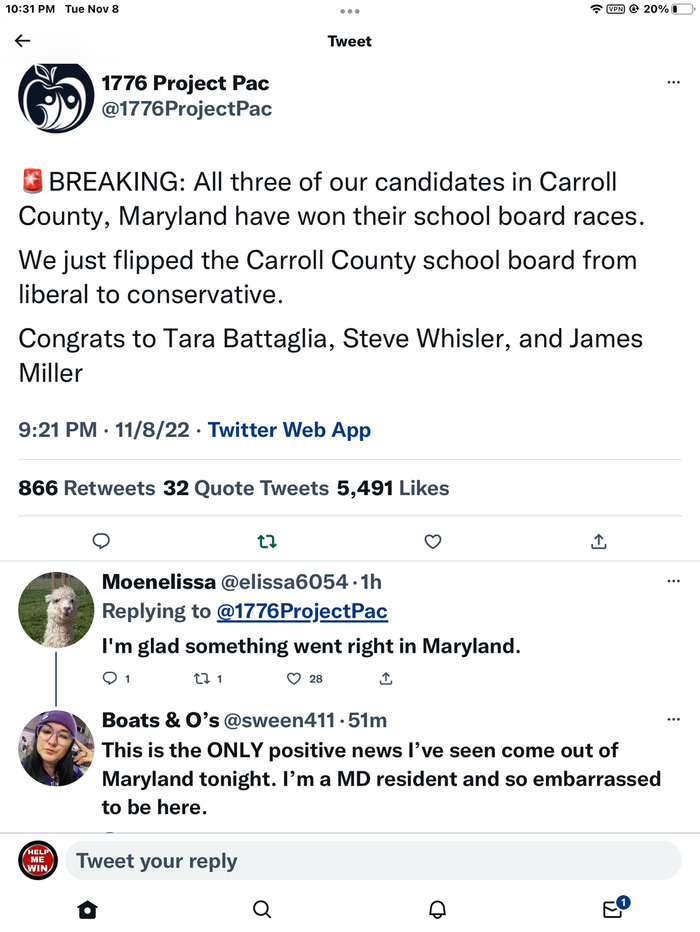Tap the back arrow to leave tweet
The width and height of the screenshot is (700, 932).
(x=23, y=41)
